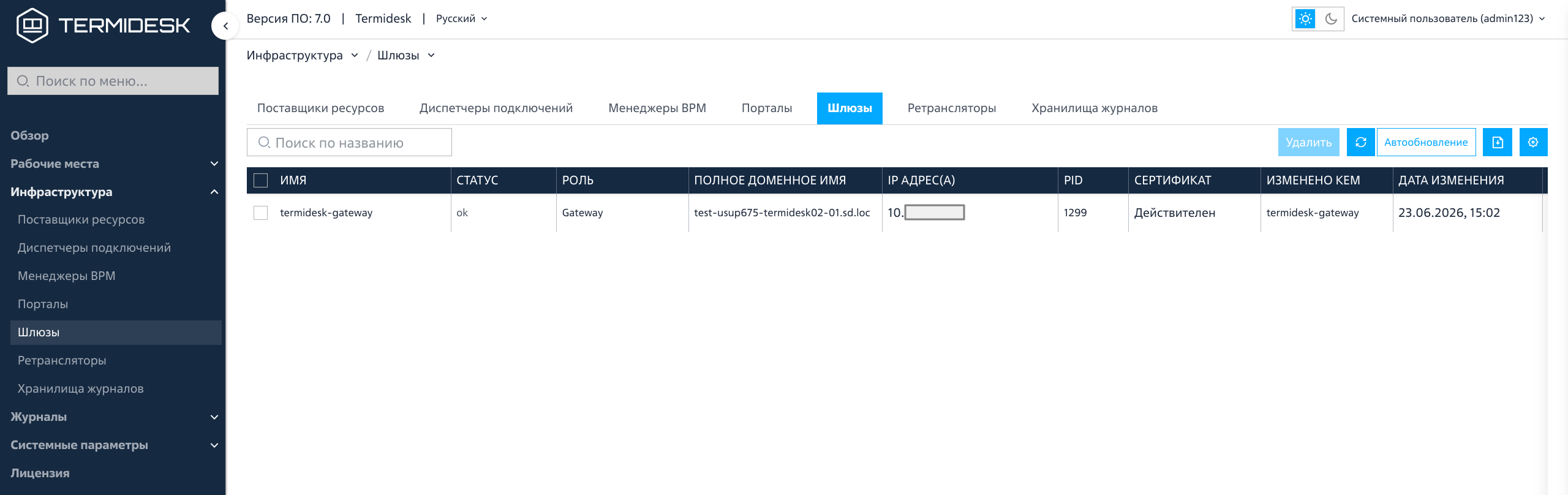Switch to dark theme moon icon
Viewport: 1568px width, 495px height.
(1330, 19)
